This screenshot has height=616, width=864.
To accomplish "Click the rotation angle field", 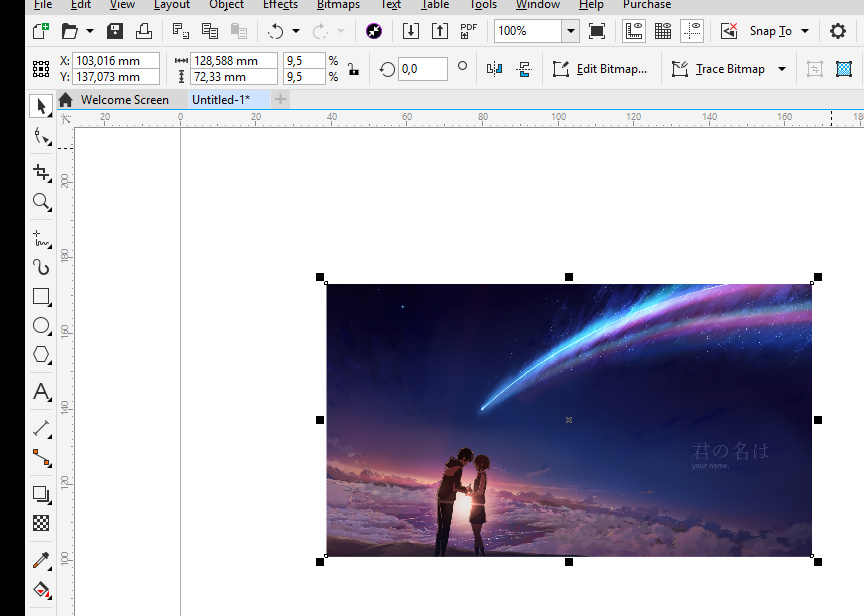I will pos(422,69).
